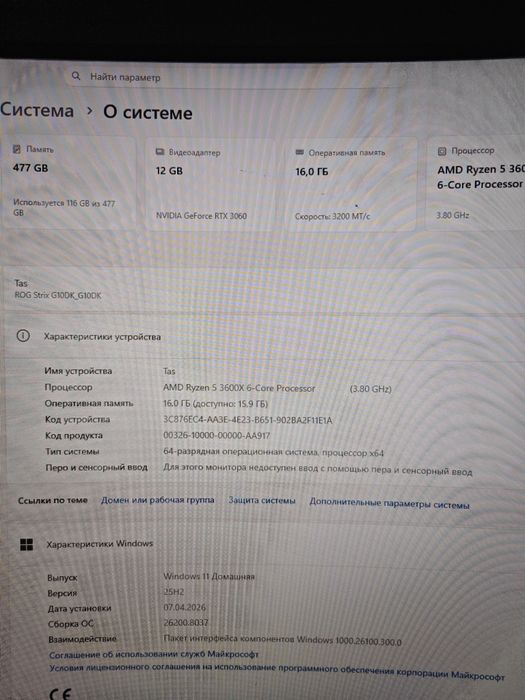Image resolution: width=525 pixels, height=700 pixels.
Task: Open Соглашение об использовании служб Майкрософт
Action: (x=154, y=654)
